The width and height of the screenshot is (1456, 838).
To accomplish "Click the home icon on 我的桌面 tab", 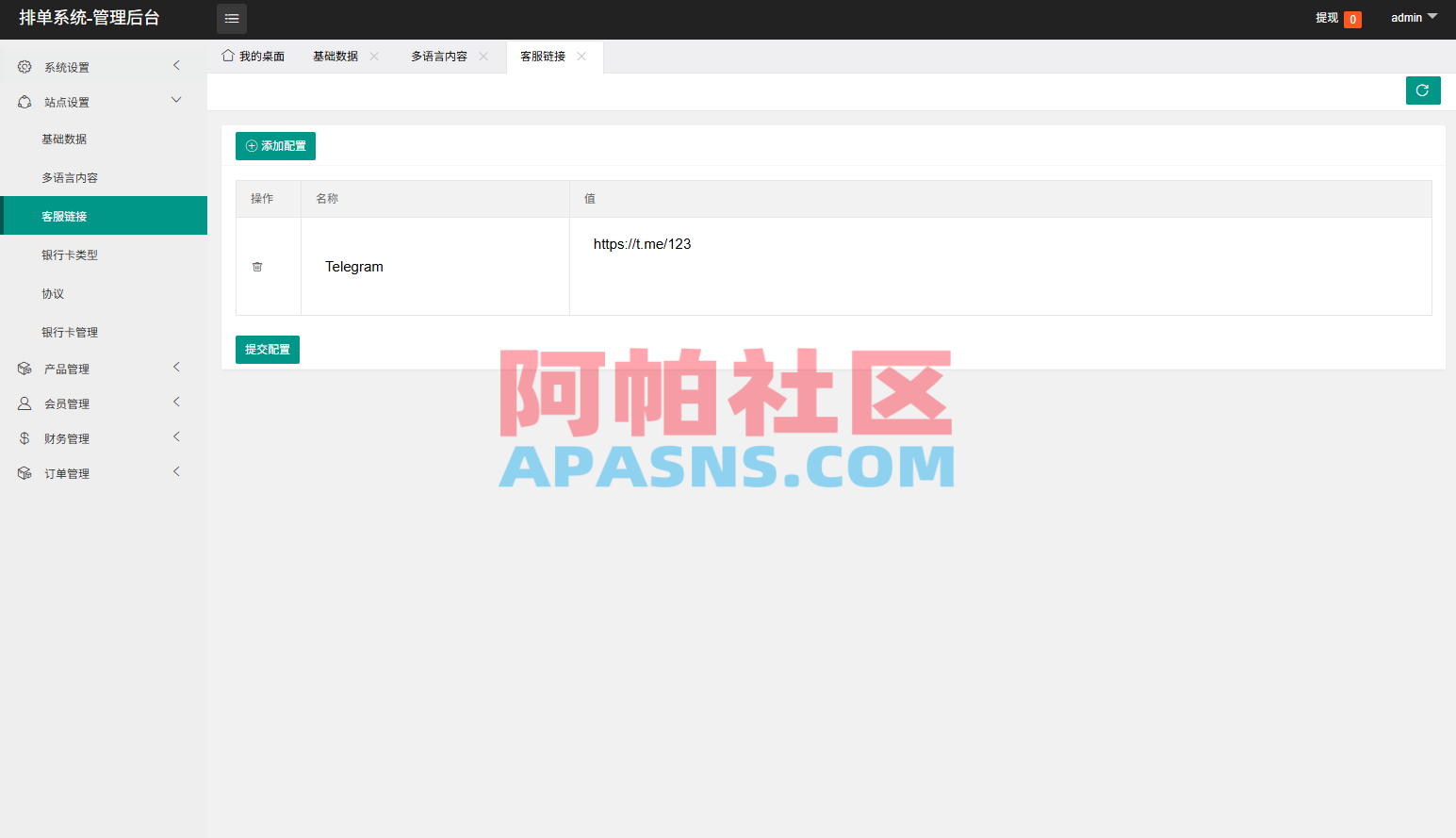I will pos(228,56).
